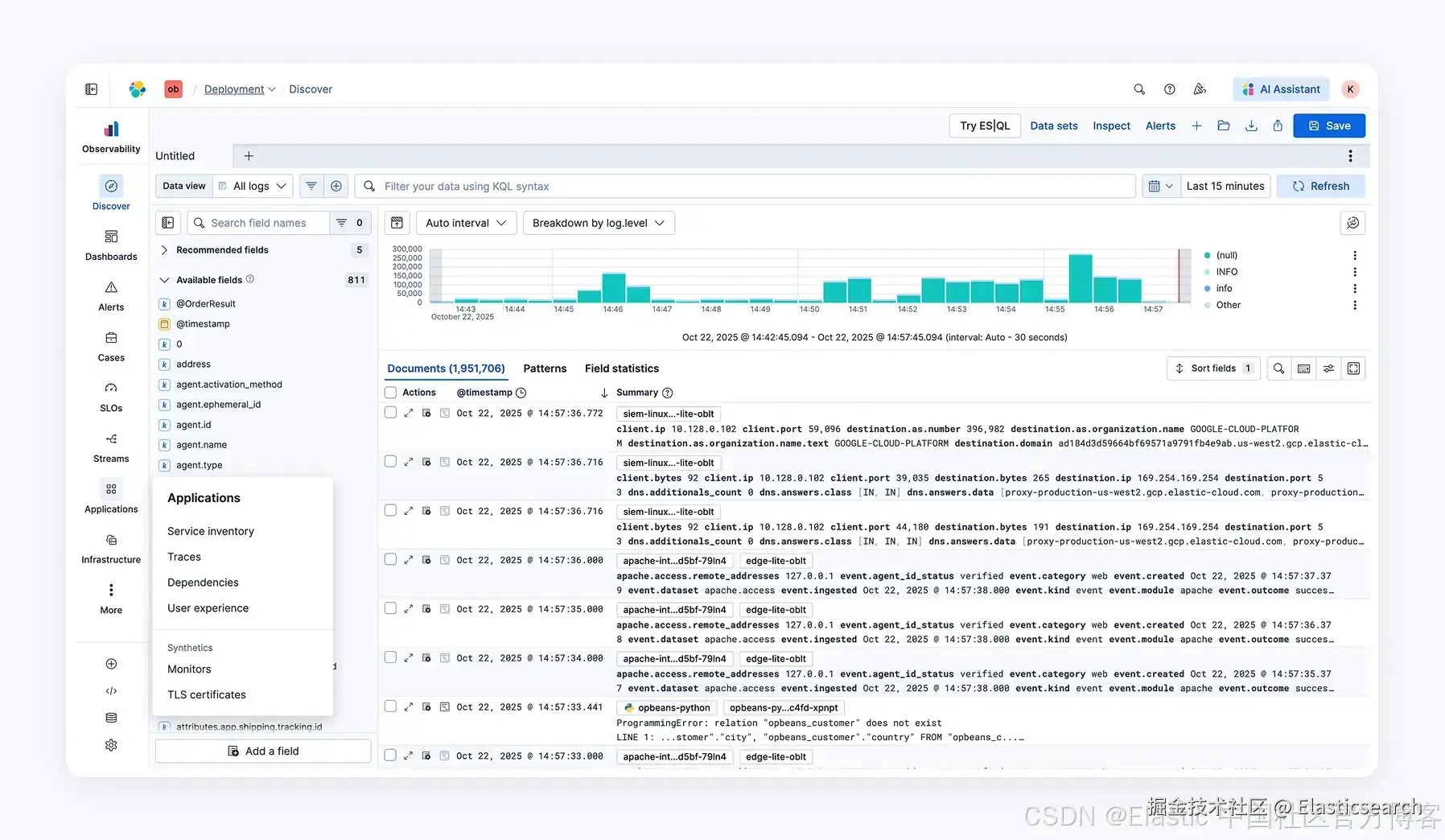Select the row at 14:57:36.772
Image resolution: width=1445 pixels, height=840 pixels.
click(391, 413)
